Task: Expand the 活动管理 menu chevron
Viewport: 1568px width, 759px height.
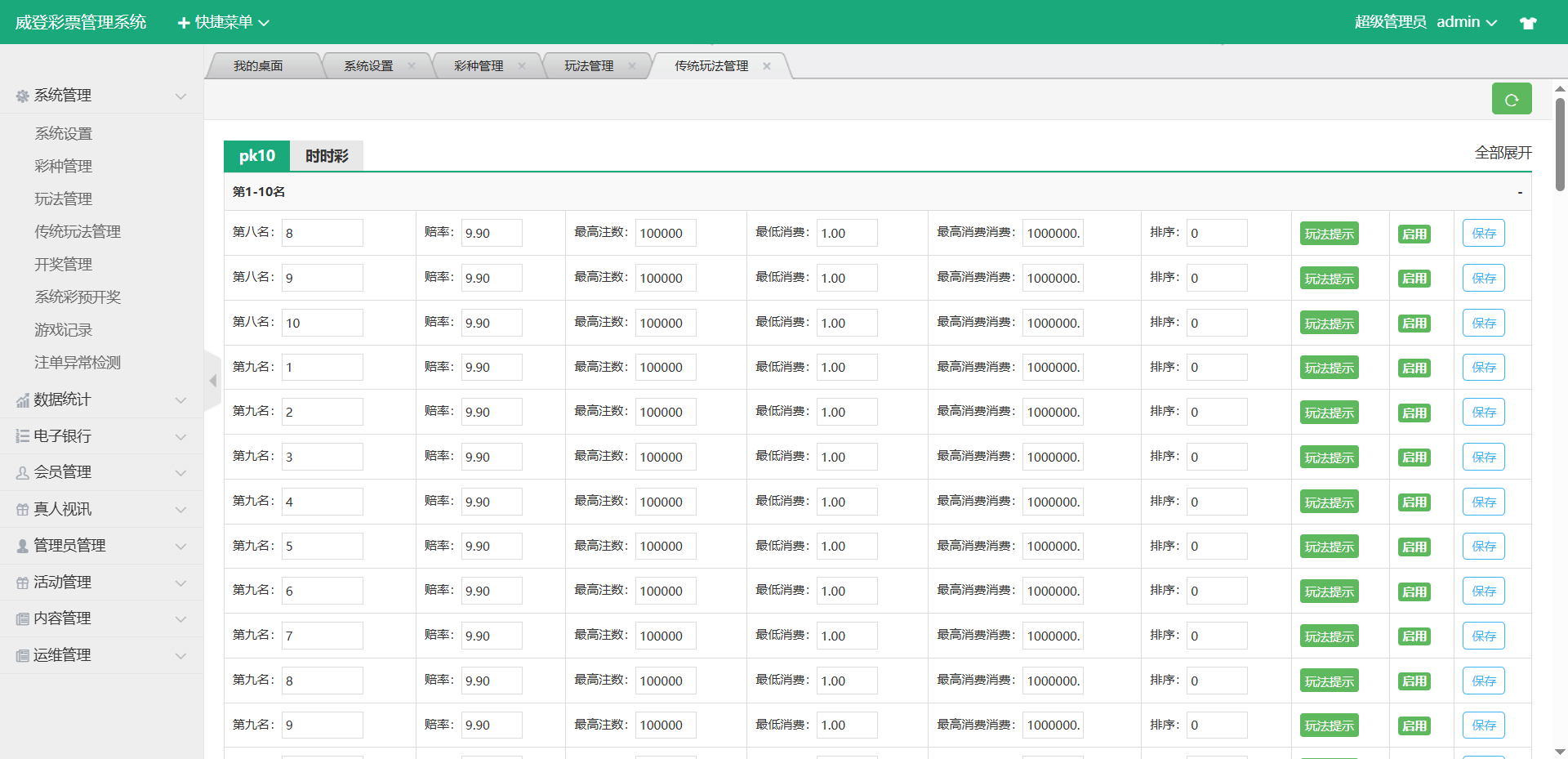Action: click(180, 583)
